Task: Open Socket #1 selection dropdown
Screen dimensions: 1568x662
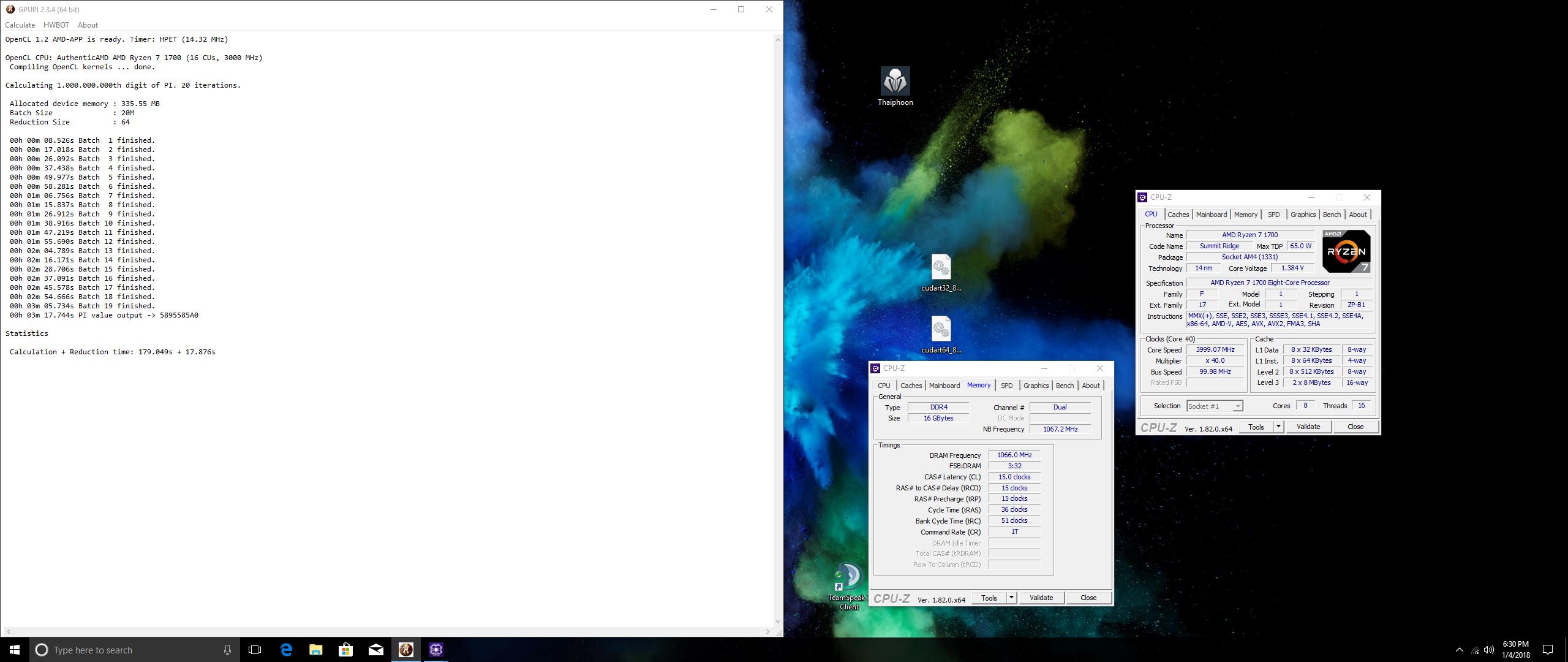Action: coord(1215,406)
